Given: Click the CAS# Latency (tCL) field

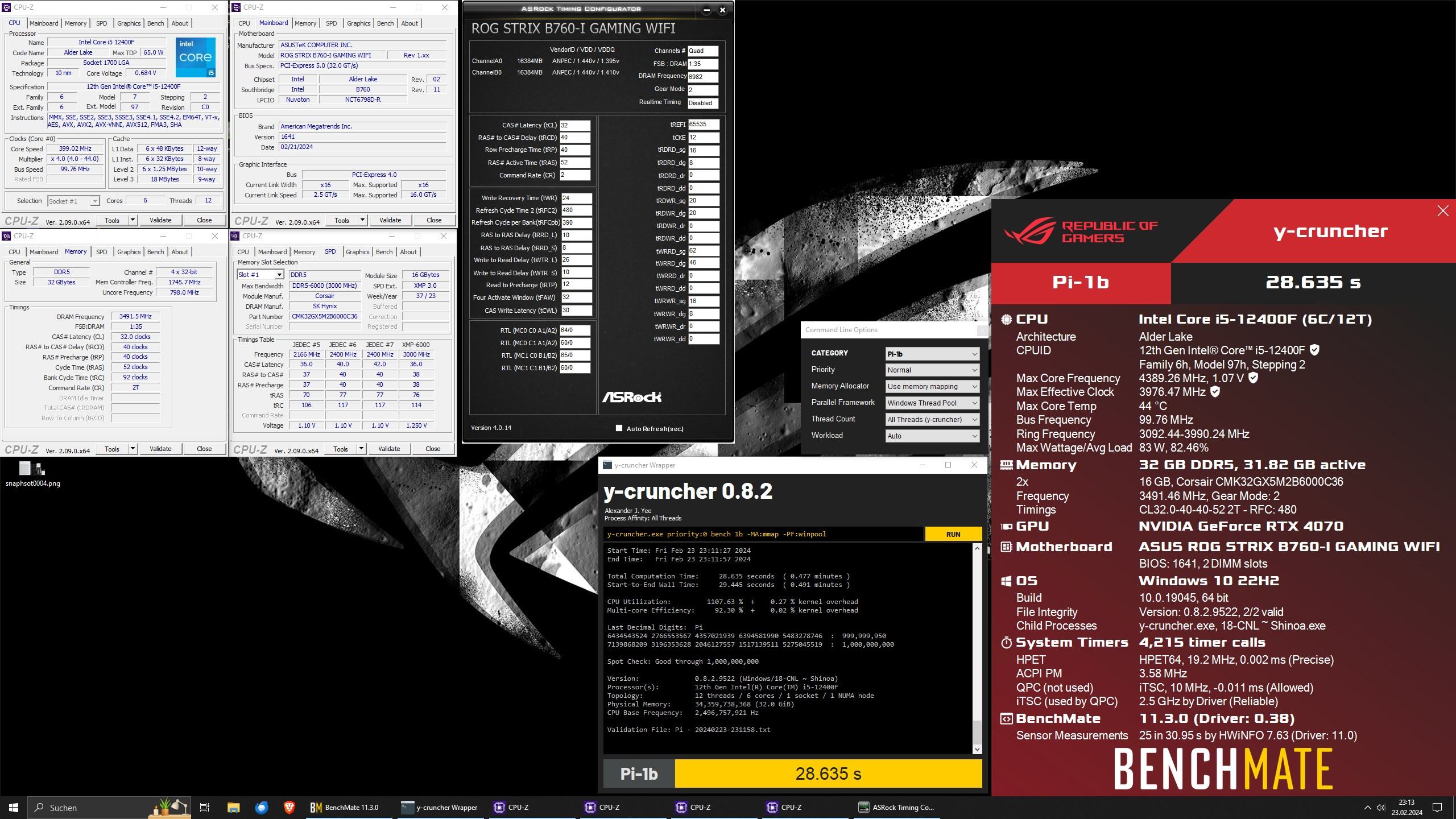Looking at the screenshot, I should click(575, 125).
